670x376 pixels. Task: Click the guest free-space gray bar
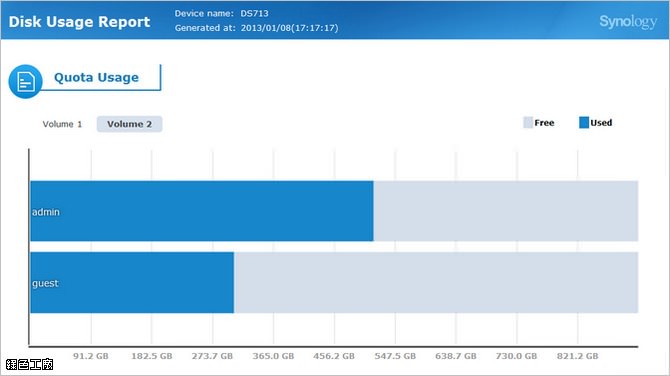click(436, 282)
